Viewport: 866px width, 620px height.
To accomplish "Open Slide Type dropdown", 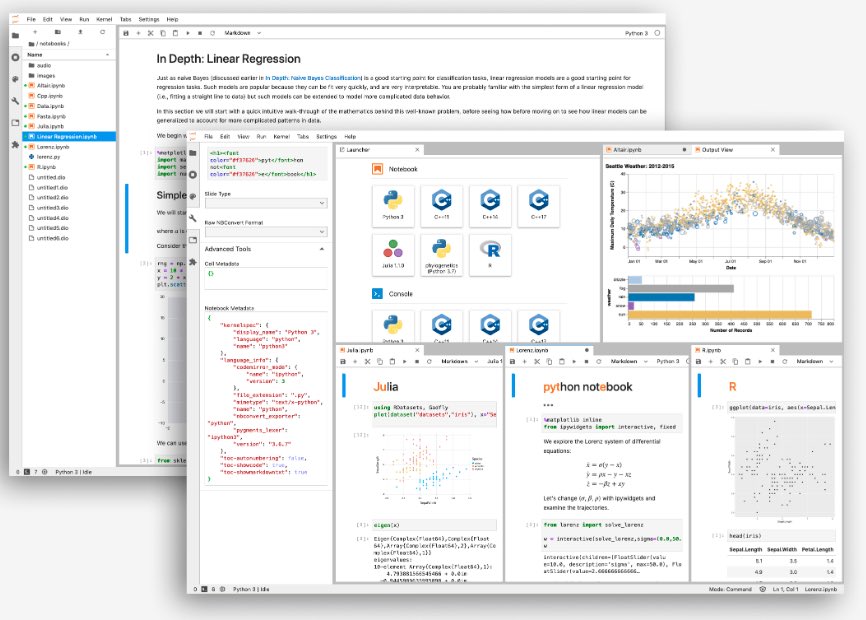I will 266,203.
